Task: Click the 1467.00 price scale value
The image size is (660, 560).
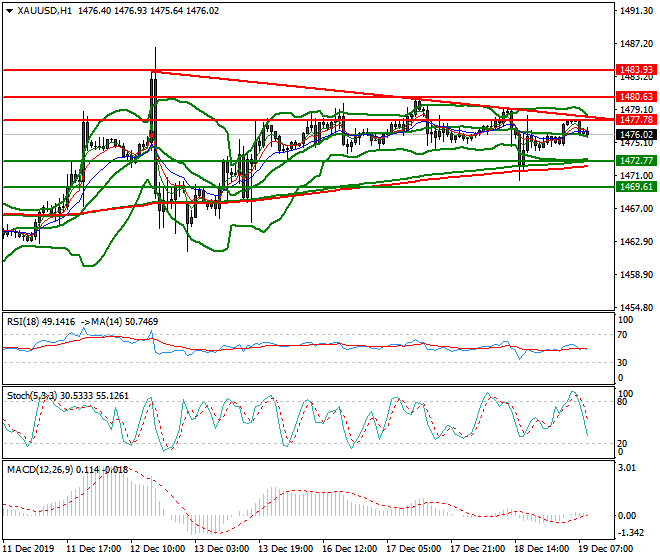Action: 636,209
